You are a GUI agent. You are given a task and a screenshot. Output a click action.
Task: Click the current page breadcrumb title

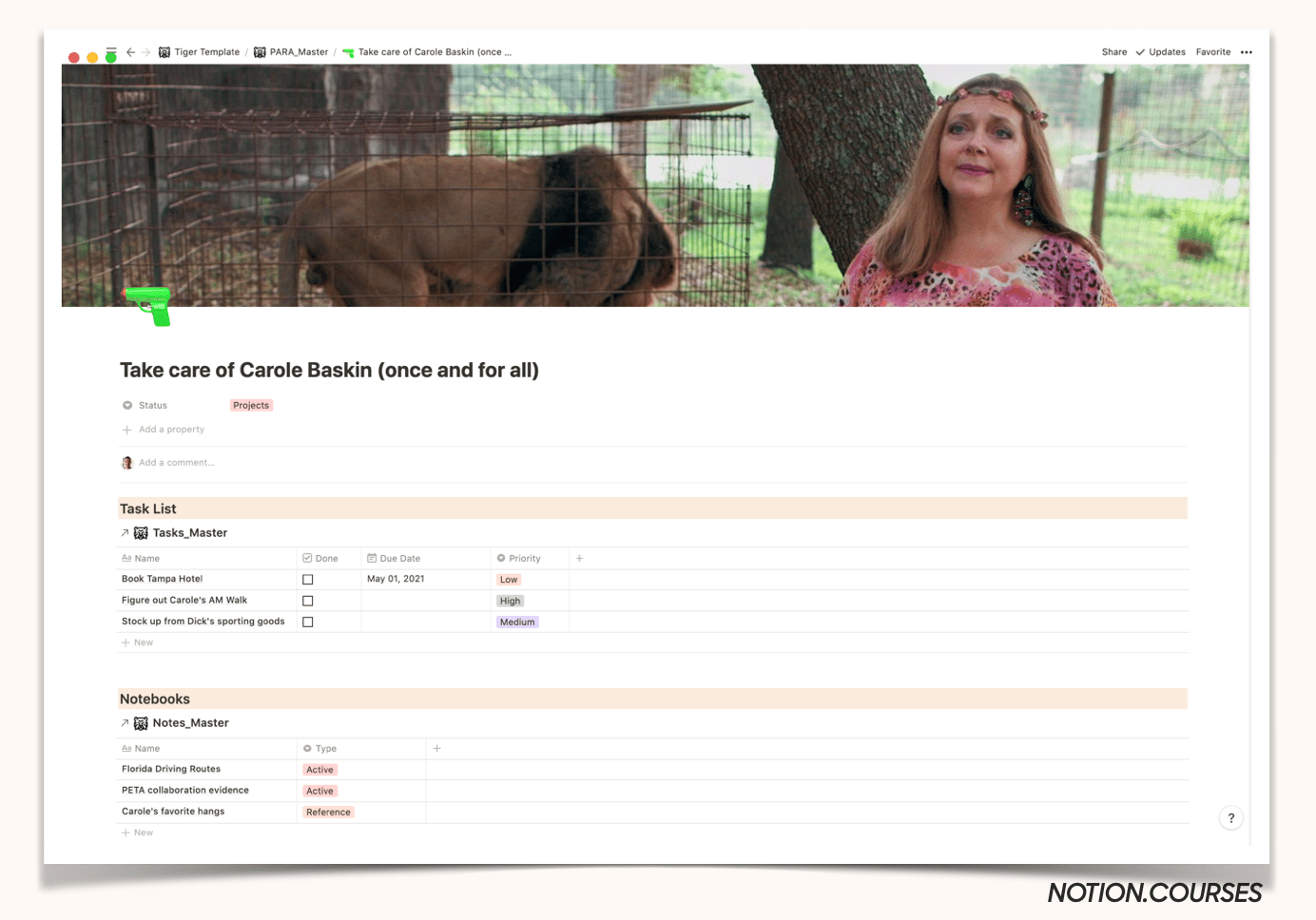[435, 52]
